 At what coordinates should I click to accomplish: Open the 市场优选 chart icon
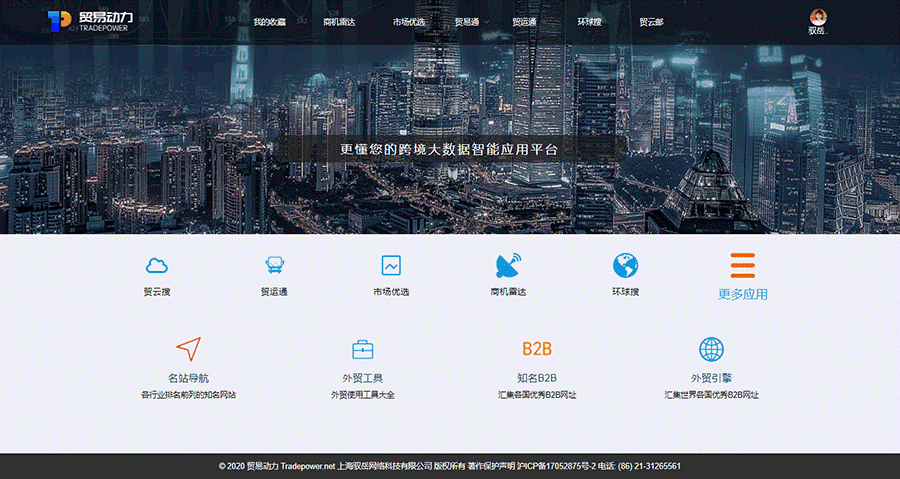click(391, 266)
